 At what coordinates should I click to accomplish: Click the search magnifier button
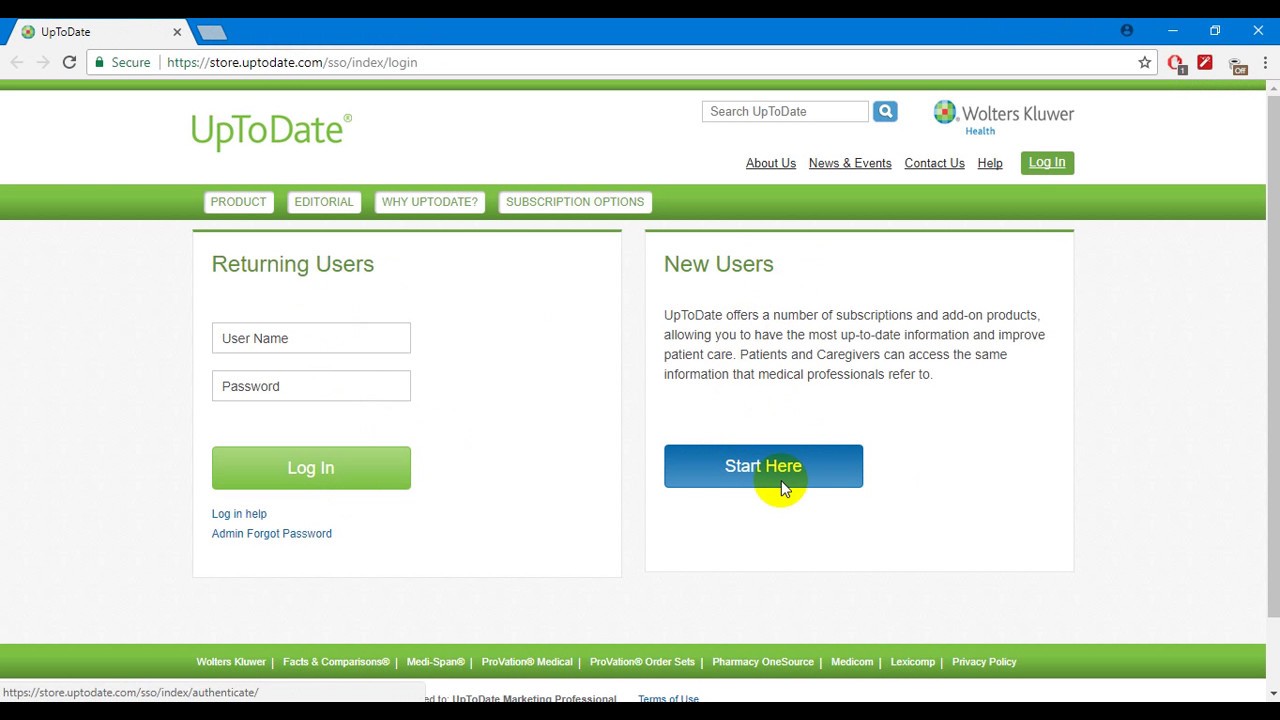(885, 111)
